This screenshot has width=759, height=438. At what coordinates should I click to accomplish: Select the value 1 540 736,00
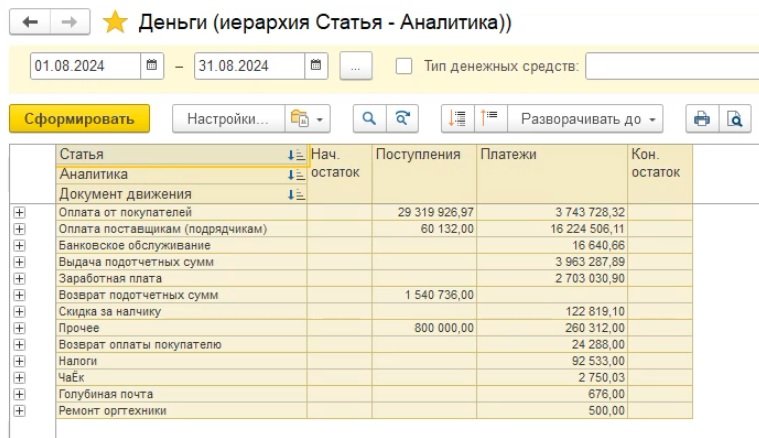[x=439, y=295]
